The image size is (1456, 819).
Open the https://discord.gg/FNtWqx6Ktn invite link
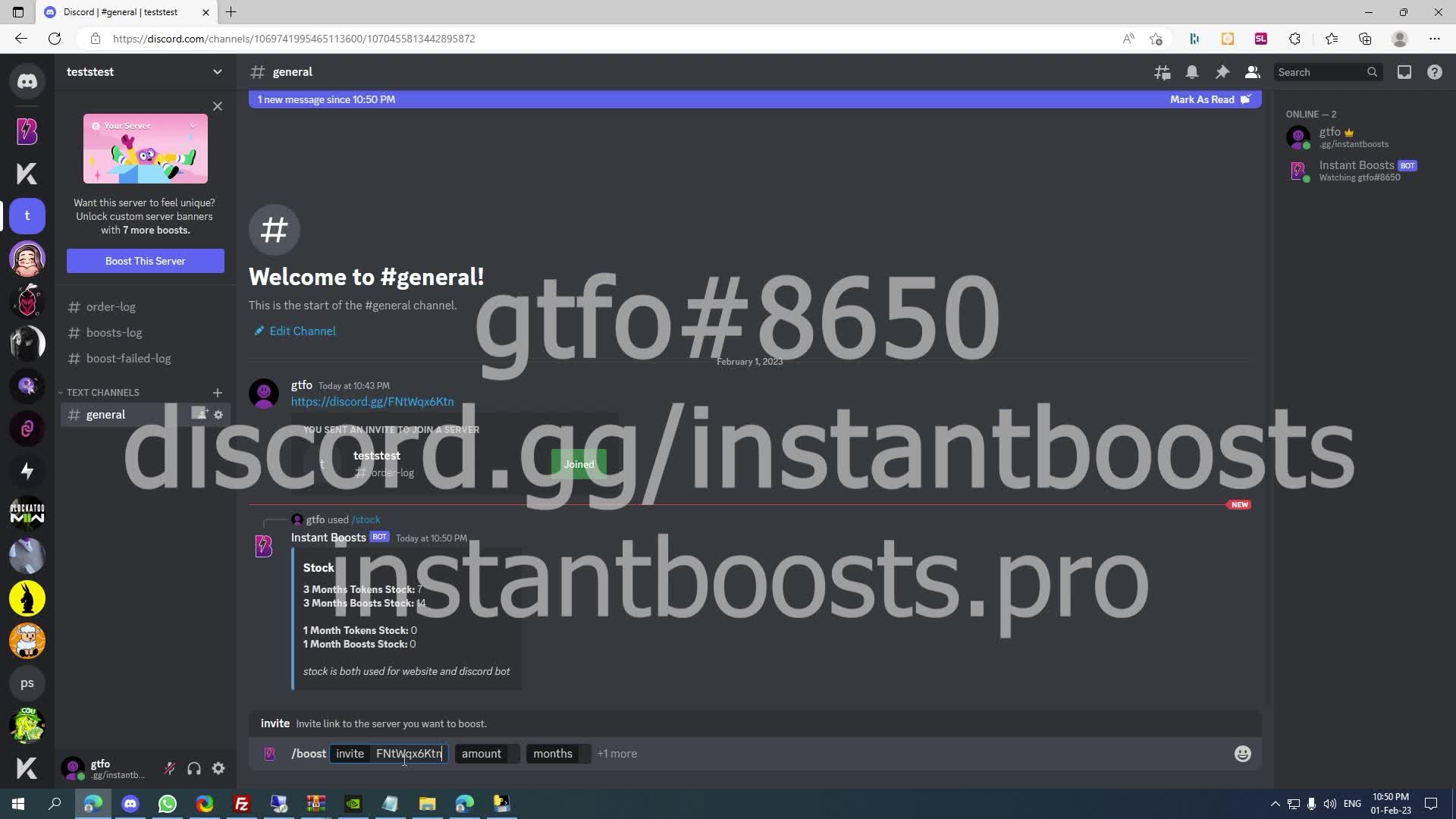tap(372, 401)
